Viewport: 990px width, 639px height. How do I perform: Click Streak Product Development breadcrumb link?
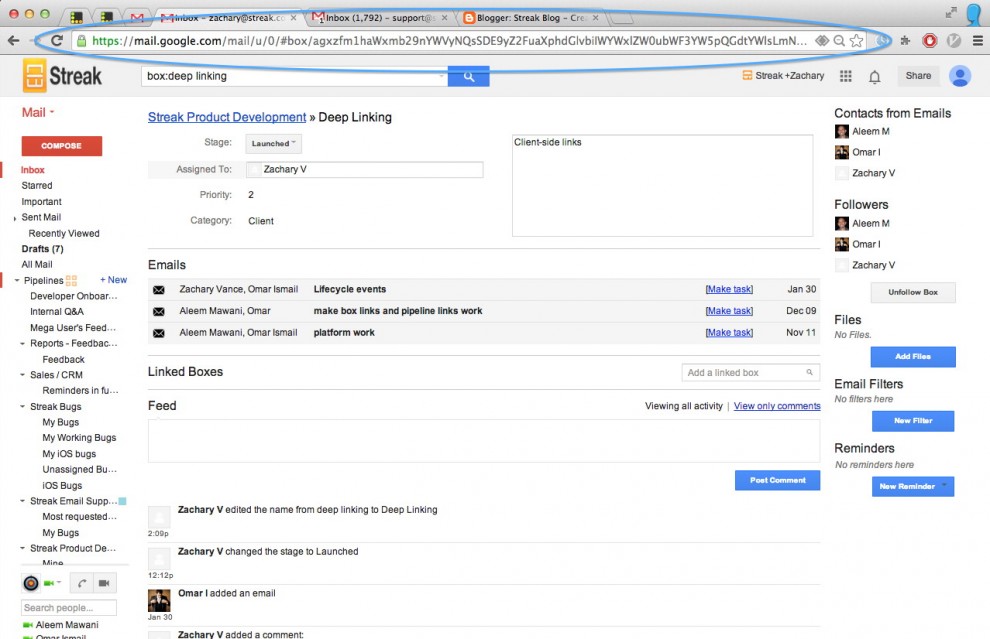pyautogui.click(x=227, y=117)
